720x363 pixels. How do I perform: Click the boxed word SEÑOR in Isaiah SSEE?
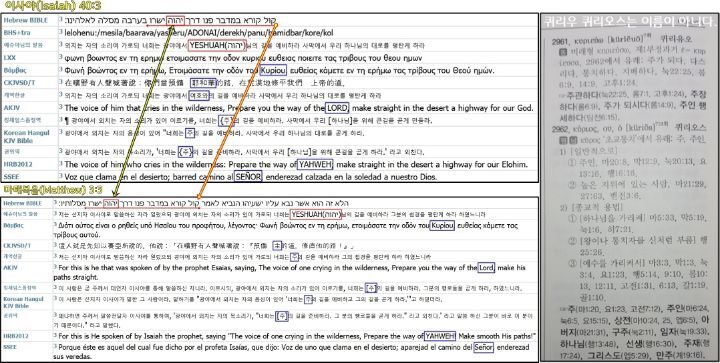[x=248, y=176]
